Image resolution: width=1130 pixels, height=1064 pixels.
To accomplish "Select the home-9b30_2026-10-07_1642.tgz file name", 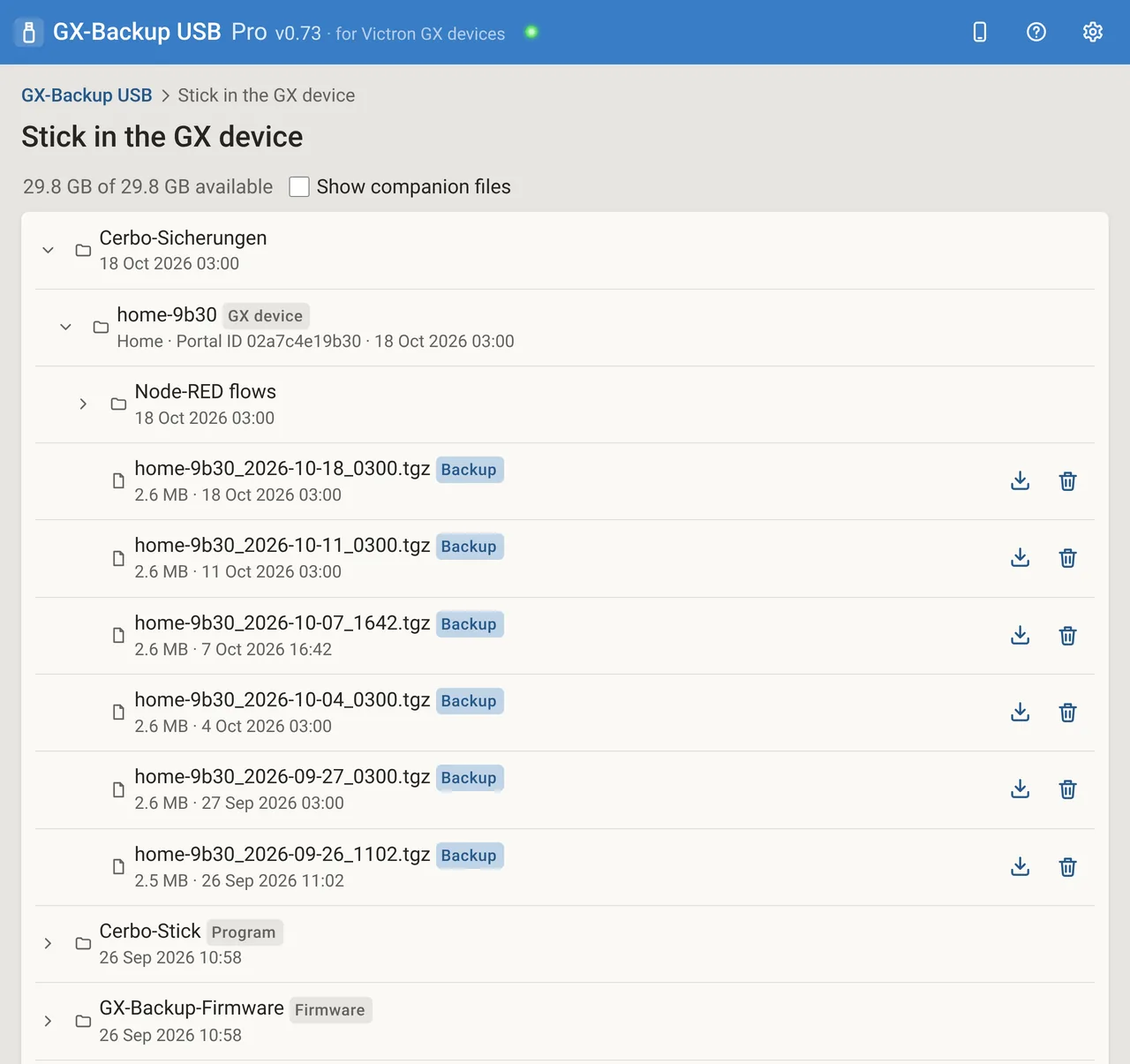I will point(282,623).
